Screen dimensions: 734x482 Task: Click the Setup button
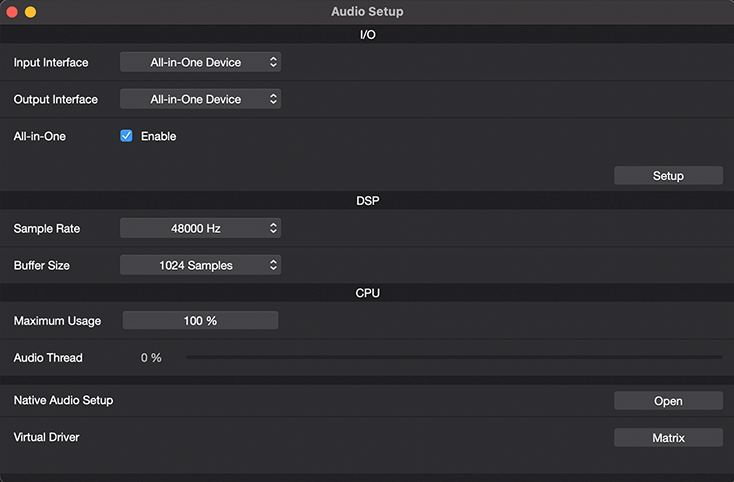(x=668, y=175)
